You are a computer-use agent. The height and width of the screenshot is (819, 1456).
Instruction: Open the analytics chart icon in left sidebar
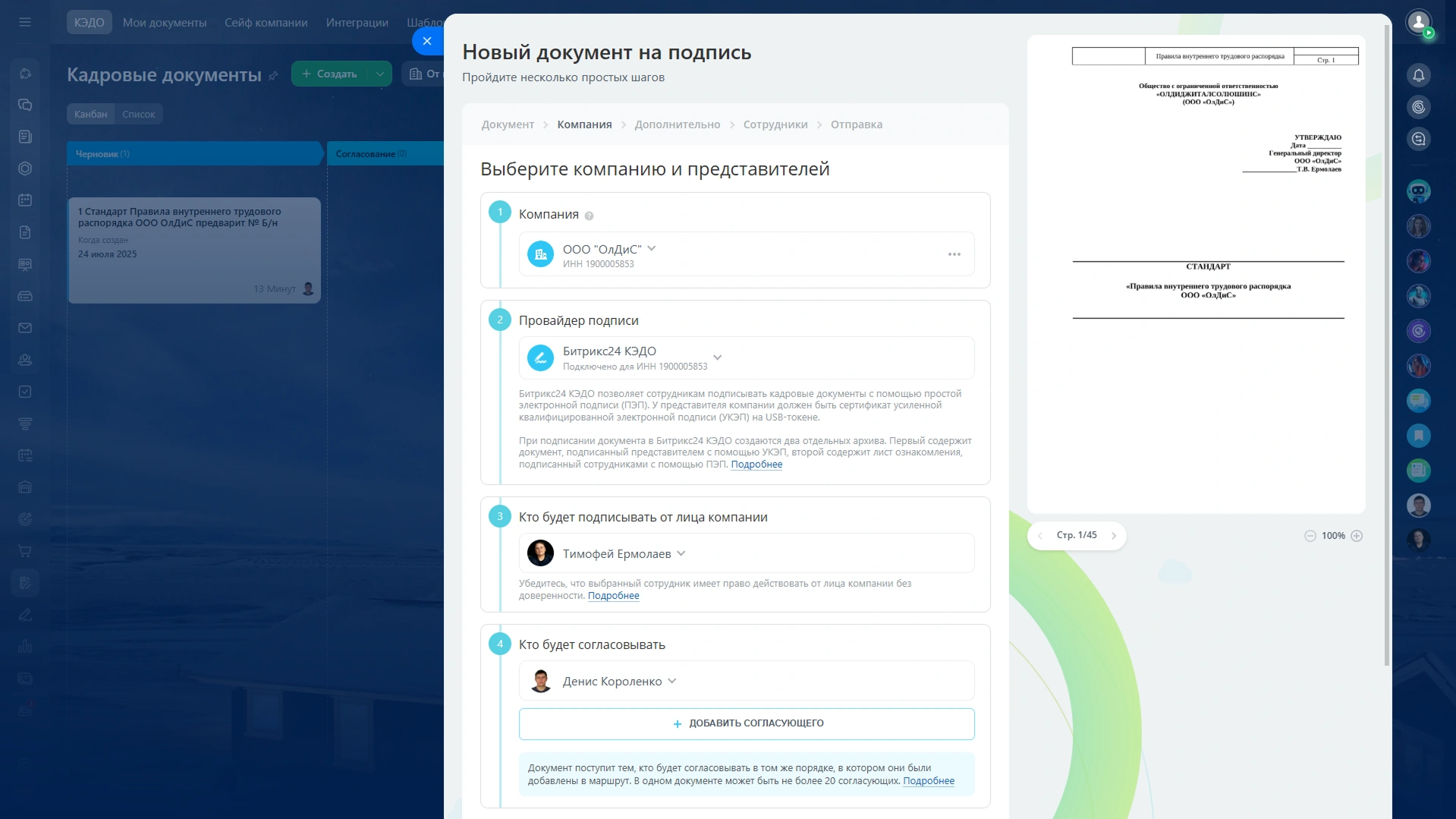click(25, 647)
